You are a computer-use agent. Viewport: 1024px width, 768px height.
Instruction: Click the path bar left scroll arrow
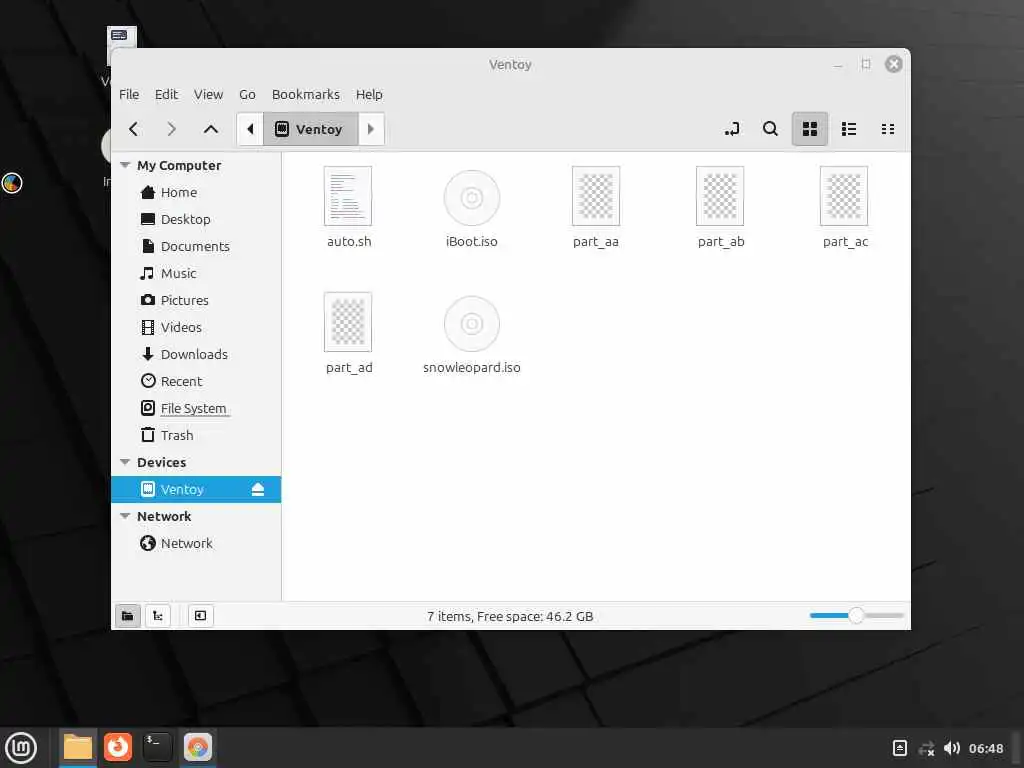tap(250, 129)
